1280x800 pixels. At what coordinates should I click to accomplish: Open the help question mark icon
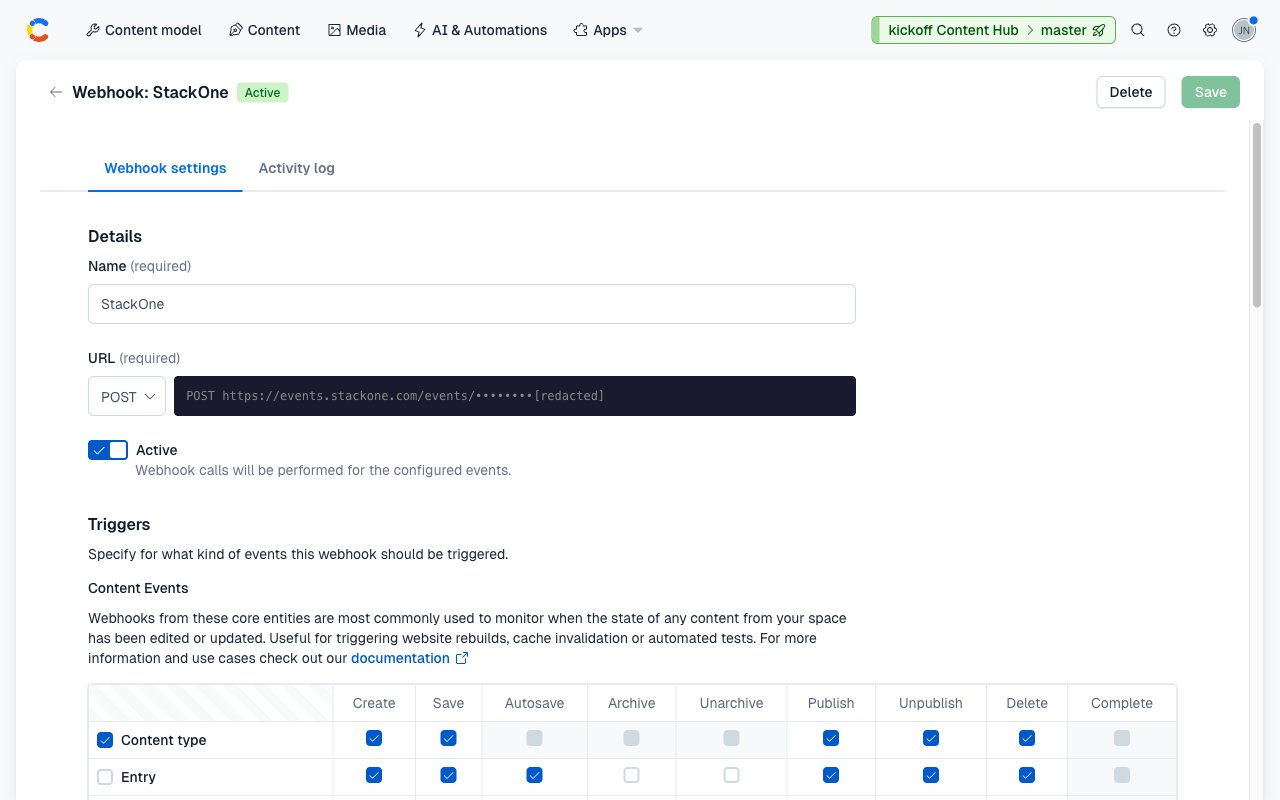1174,30
